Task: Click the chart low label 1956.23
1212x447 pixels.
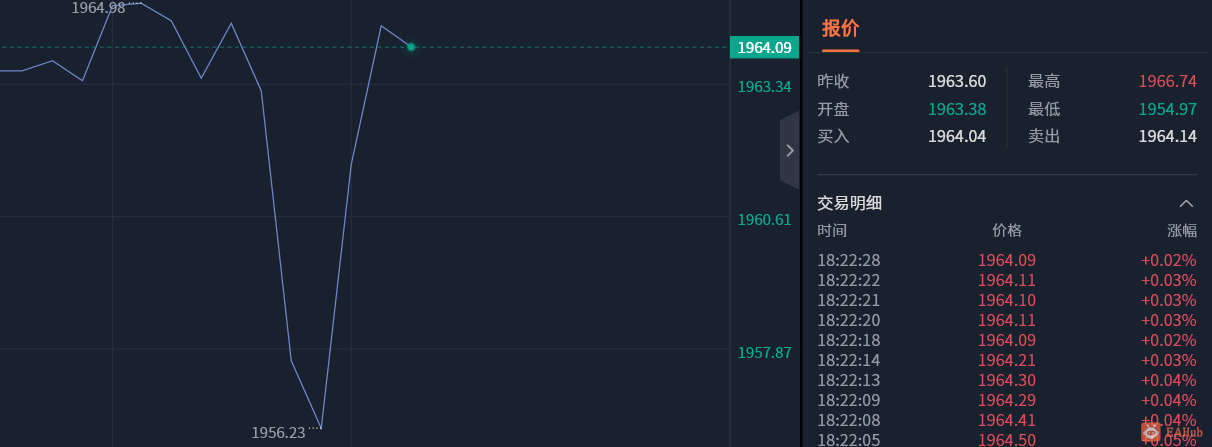Action: (x=278, y=433)
